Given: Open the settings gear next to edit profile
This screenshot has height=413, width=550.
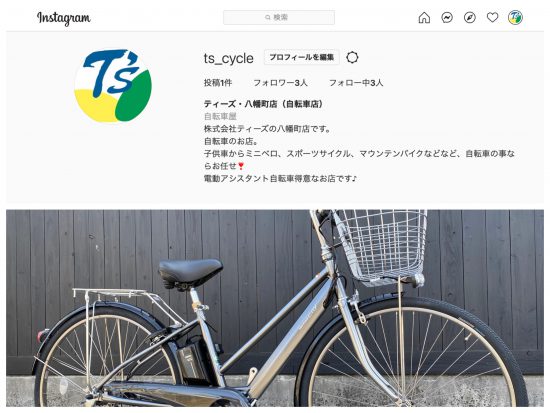Looking at the screenshot, I should pyautogui.click(x=352, y=57).
